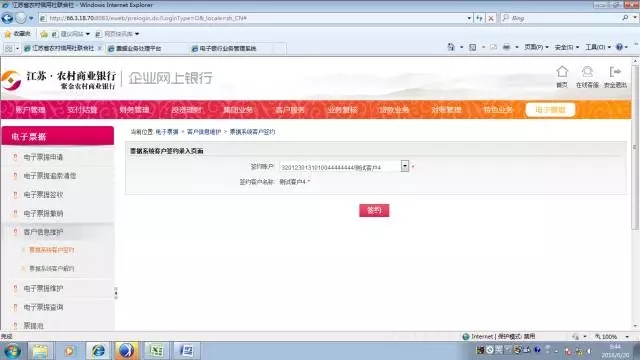Open the 工具(O) tools menu dropdown
The width and height of the screenshot is (640, 360).
598,47
